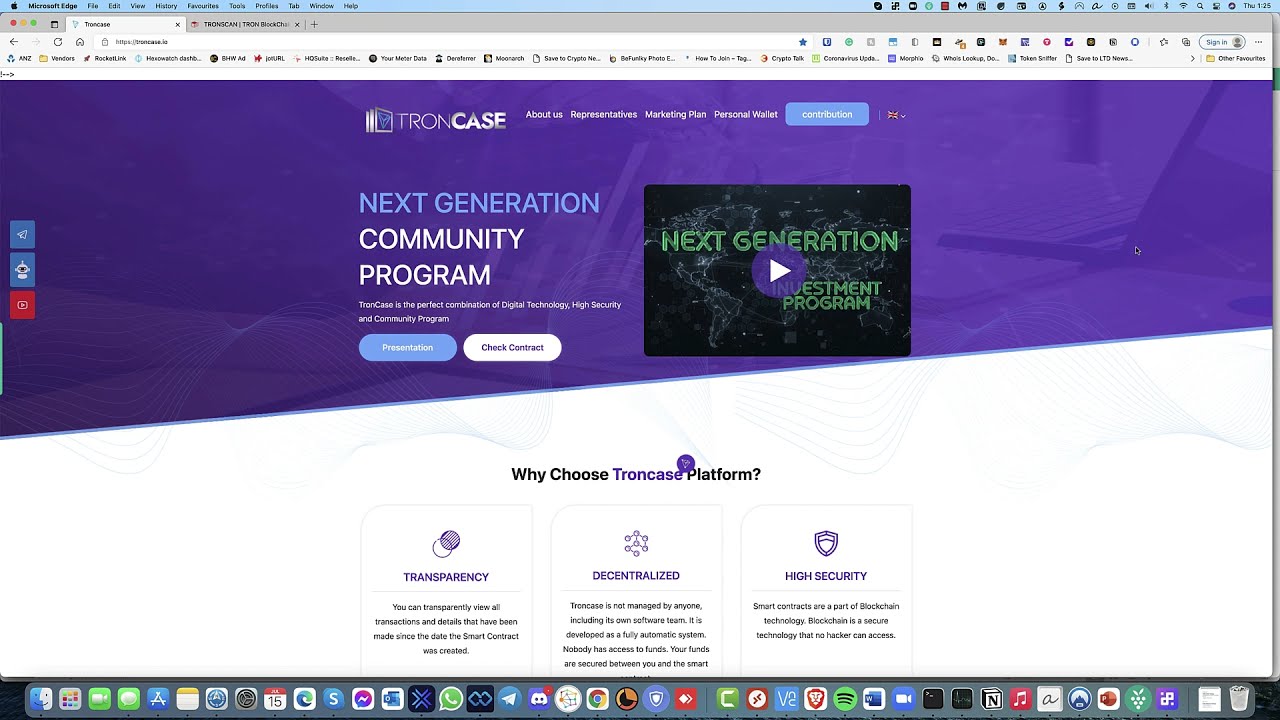1280x720 pixels.
Task: Select the TRANSPARENCY heading text
Action: point(446,577)
